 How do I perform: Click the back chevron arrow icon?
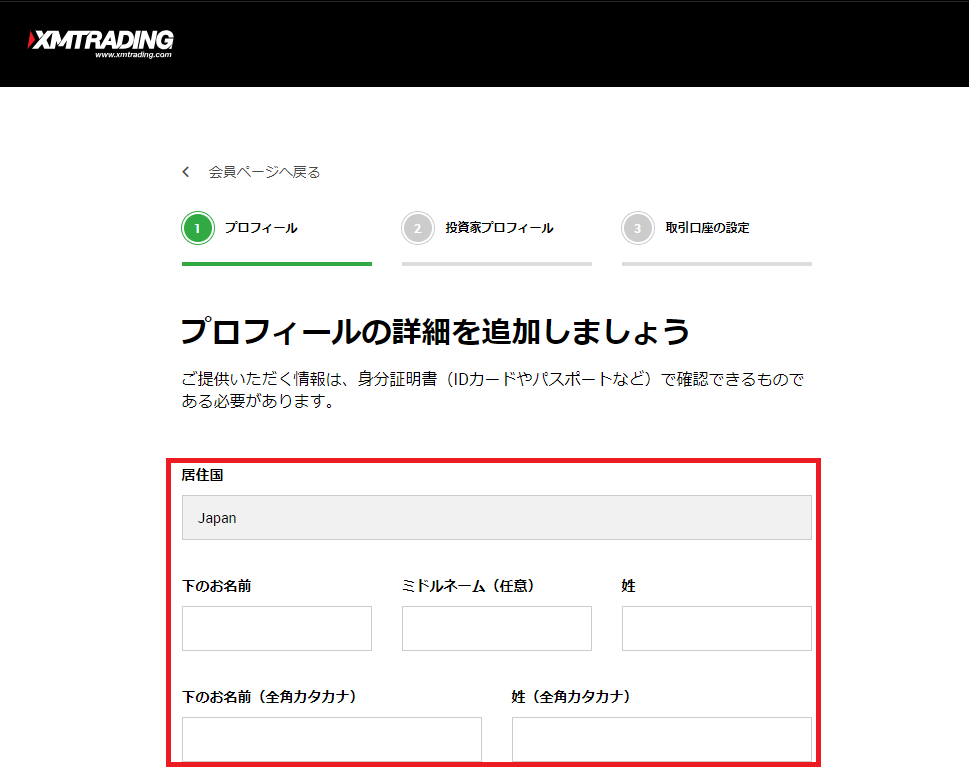(x=185, y=172)
